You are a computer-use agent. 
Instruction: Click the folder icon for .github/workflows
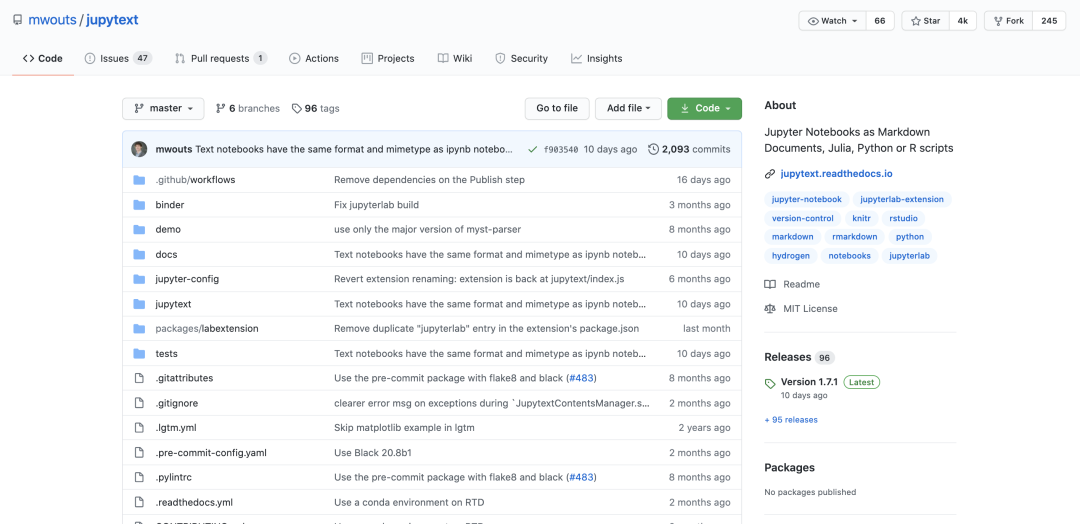pos(139,180)
